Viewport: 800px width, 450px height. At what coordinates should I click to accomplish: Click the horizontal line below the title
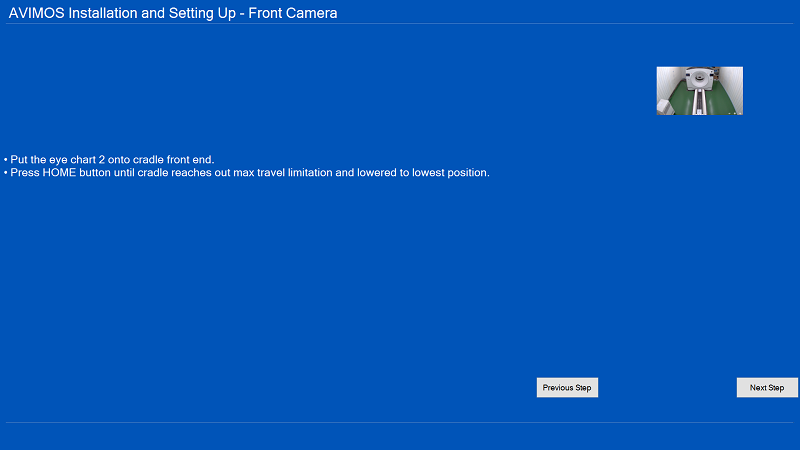click(x=400, y=24)
